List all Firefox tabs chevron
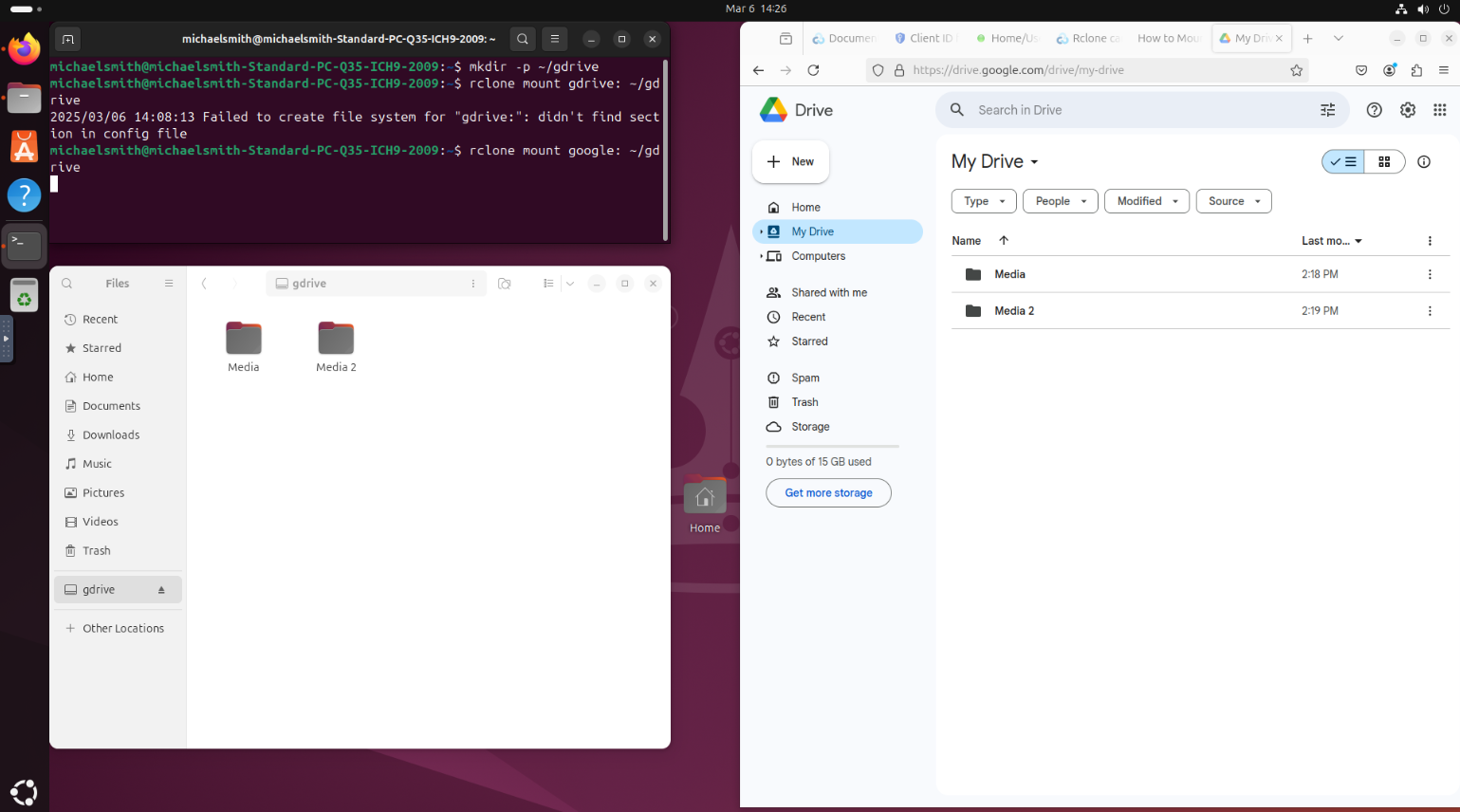Image resolution: width=1460 pixels, height=812 pixels. (x=1339, y=39)
